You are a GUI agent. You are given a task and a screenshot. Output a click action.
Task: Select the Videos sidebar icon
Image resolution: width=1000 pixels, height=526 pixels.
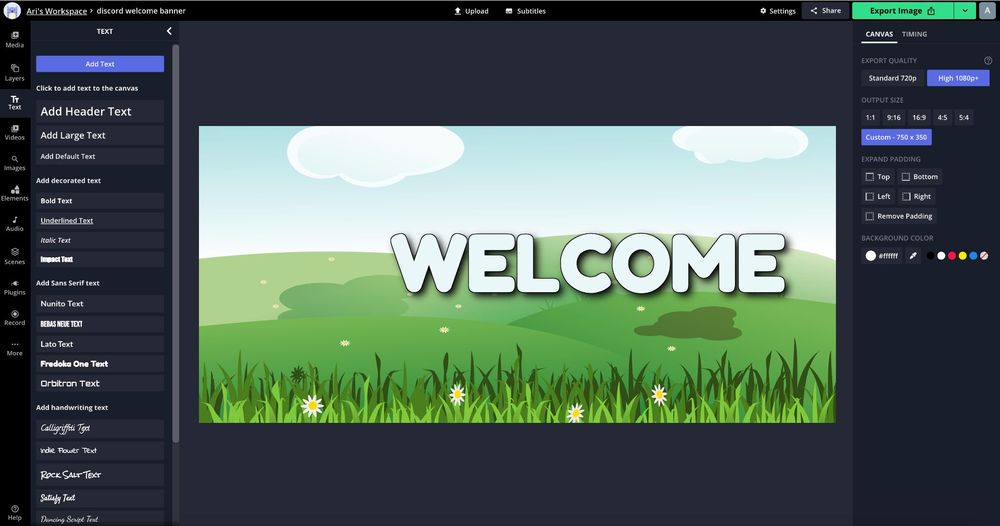coord(15,132)
